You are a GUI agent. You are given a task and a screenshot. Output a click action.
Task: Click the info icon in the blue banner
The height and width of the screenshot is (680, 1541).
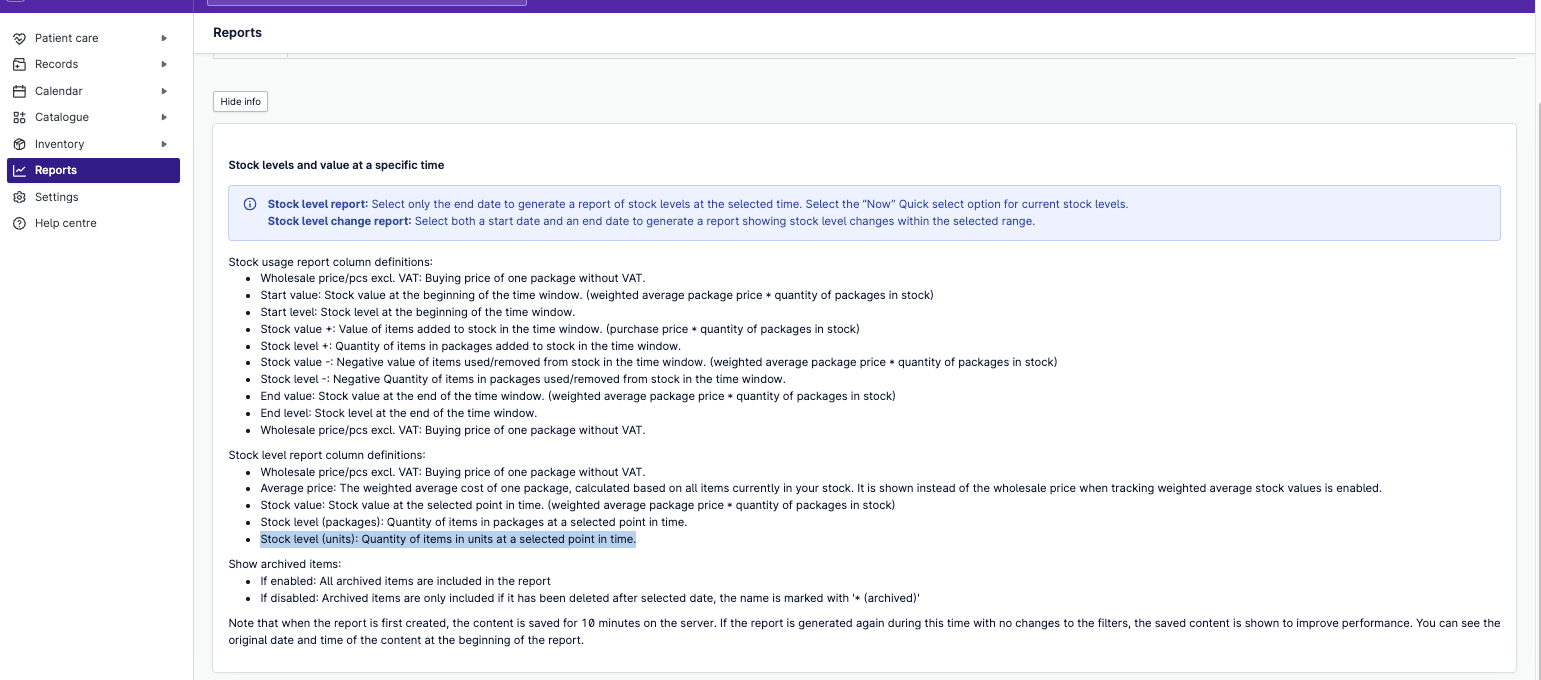(x=250, y=204)
